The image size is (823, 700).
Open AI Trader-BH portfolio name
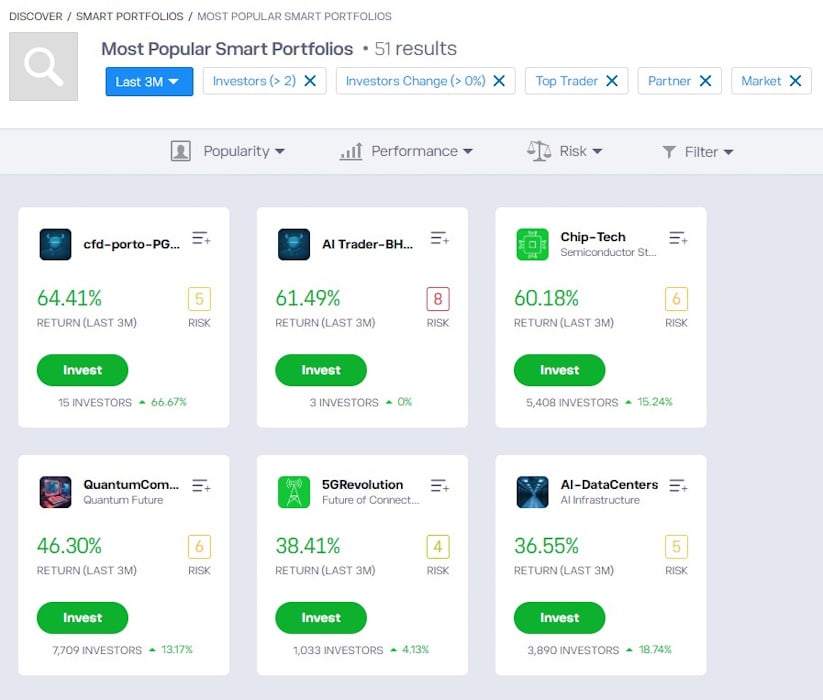(x=367, y=244)
